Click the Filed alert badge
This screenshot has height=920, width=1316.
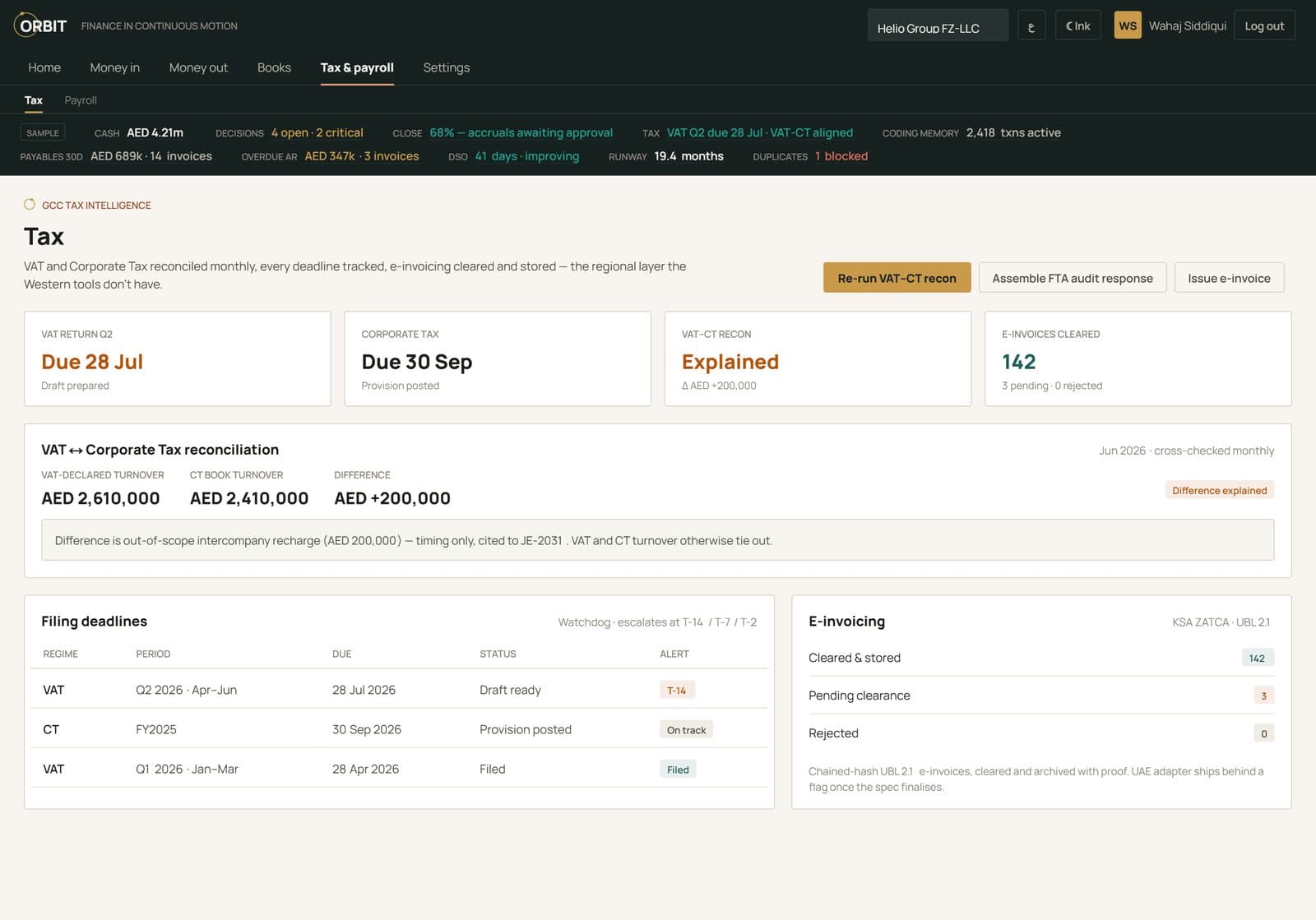coord(678,769)
